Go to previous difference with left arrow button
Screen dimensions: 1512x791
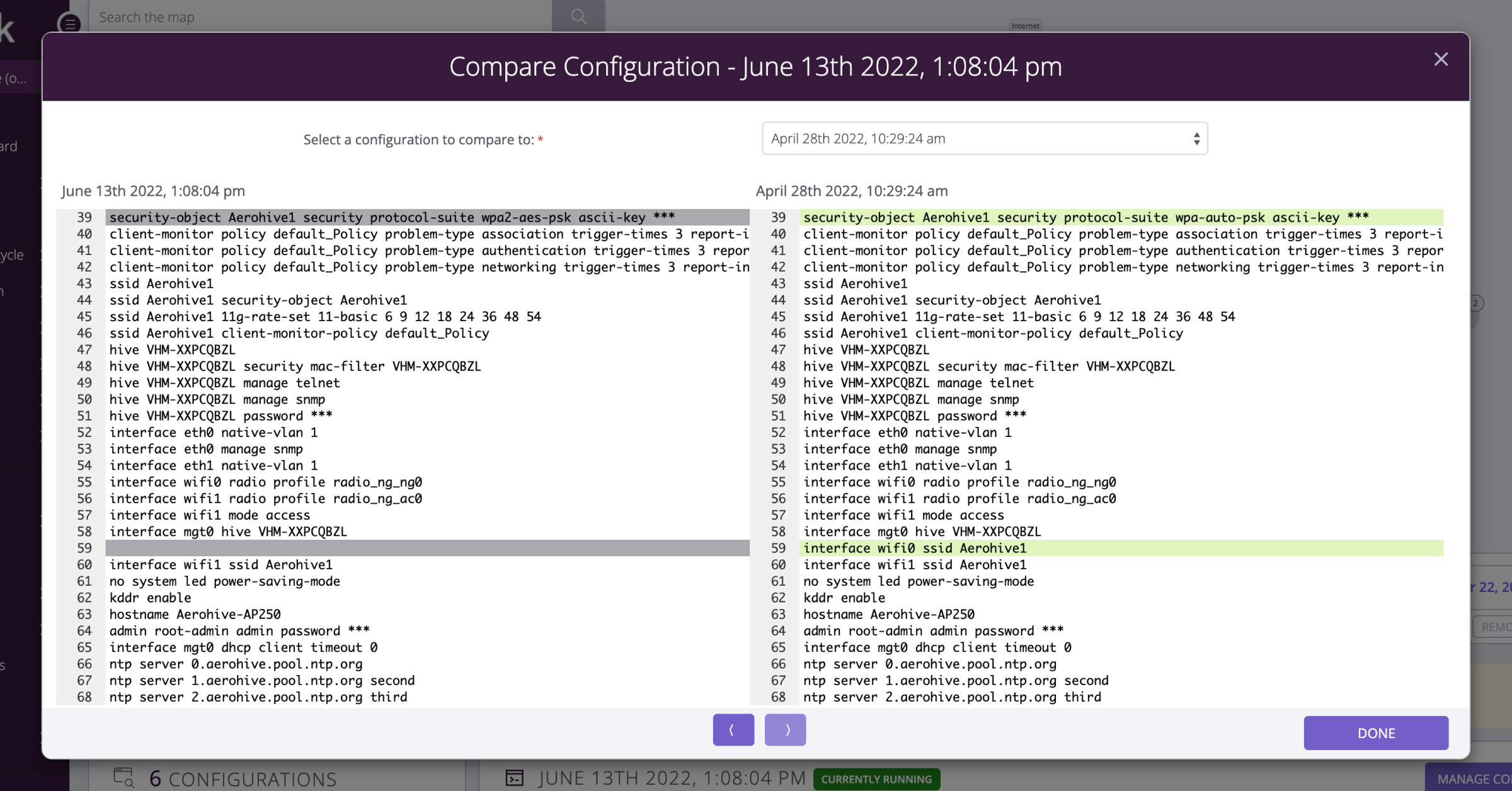click(x=733, y=730)
